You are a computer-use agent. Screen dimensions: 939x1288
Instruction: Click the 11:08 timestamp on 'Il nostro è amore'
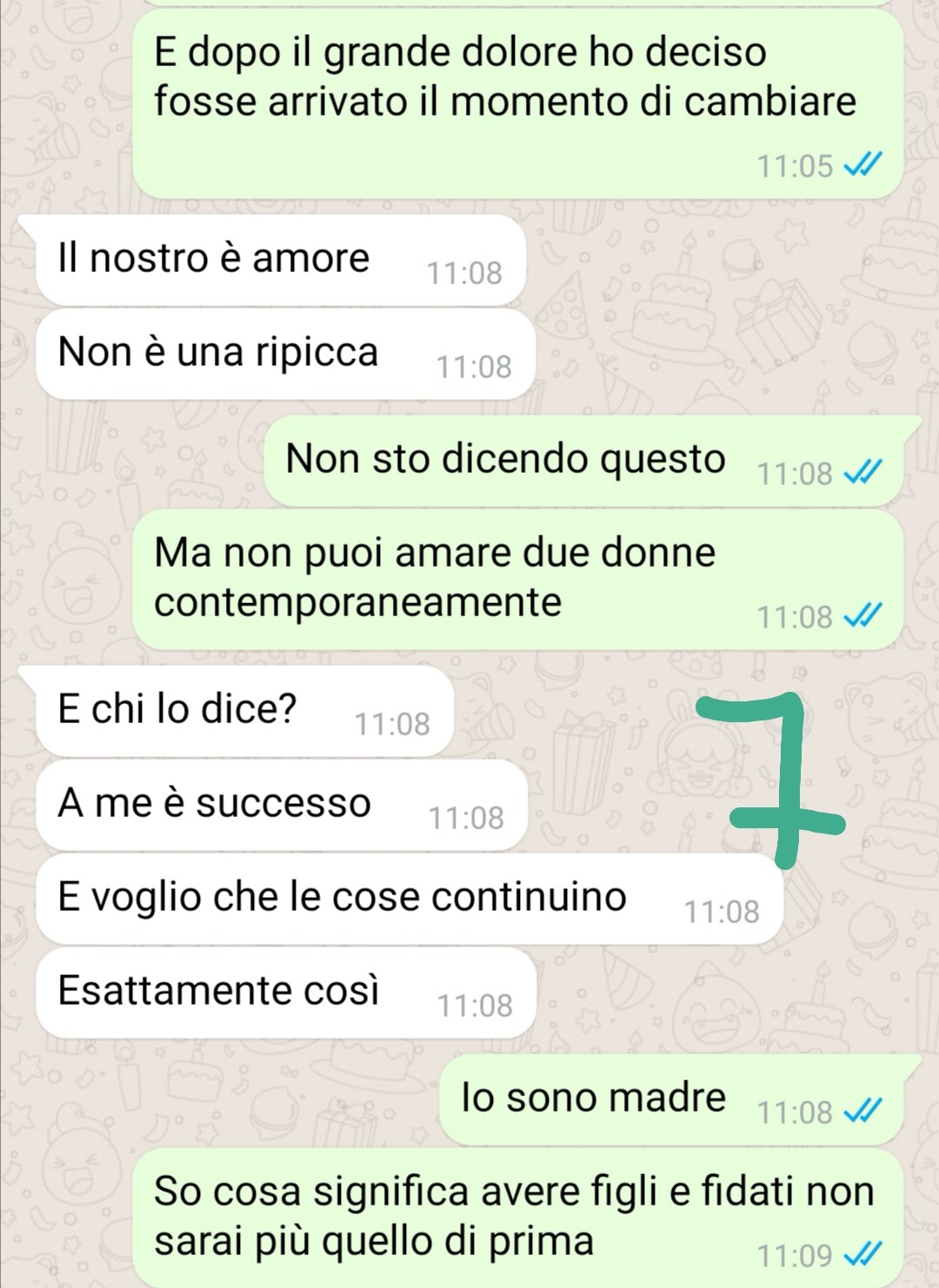[x=464, y=273]
